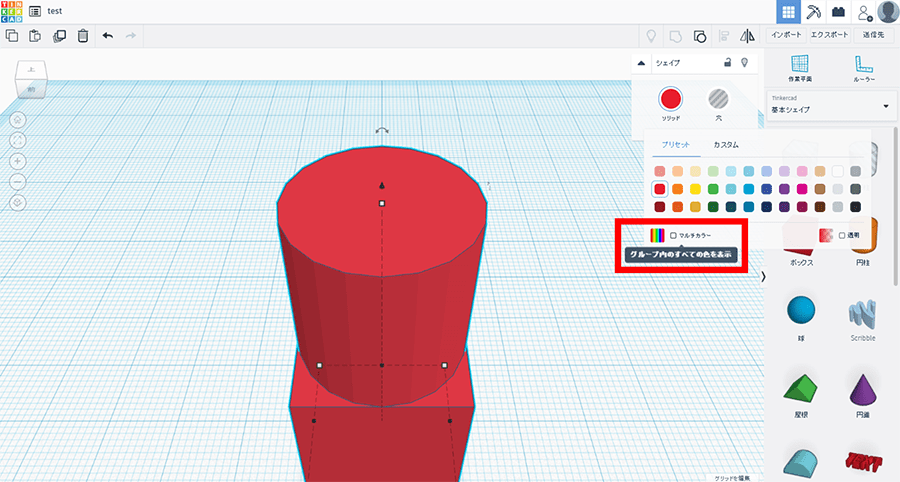Collapse the シェイプ inspector panel arrow
900x482 pixels.
641,62
